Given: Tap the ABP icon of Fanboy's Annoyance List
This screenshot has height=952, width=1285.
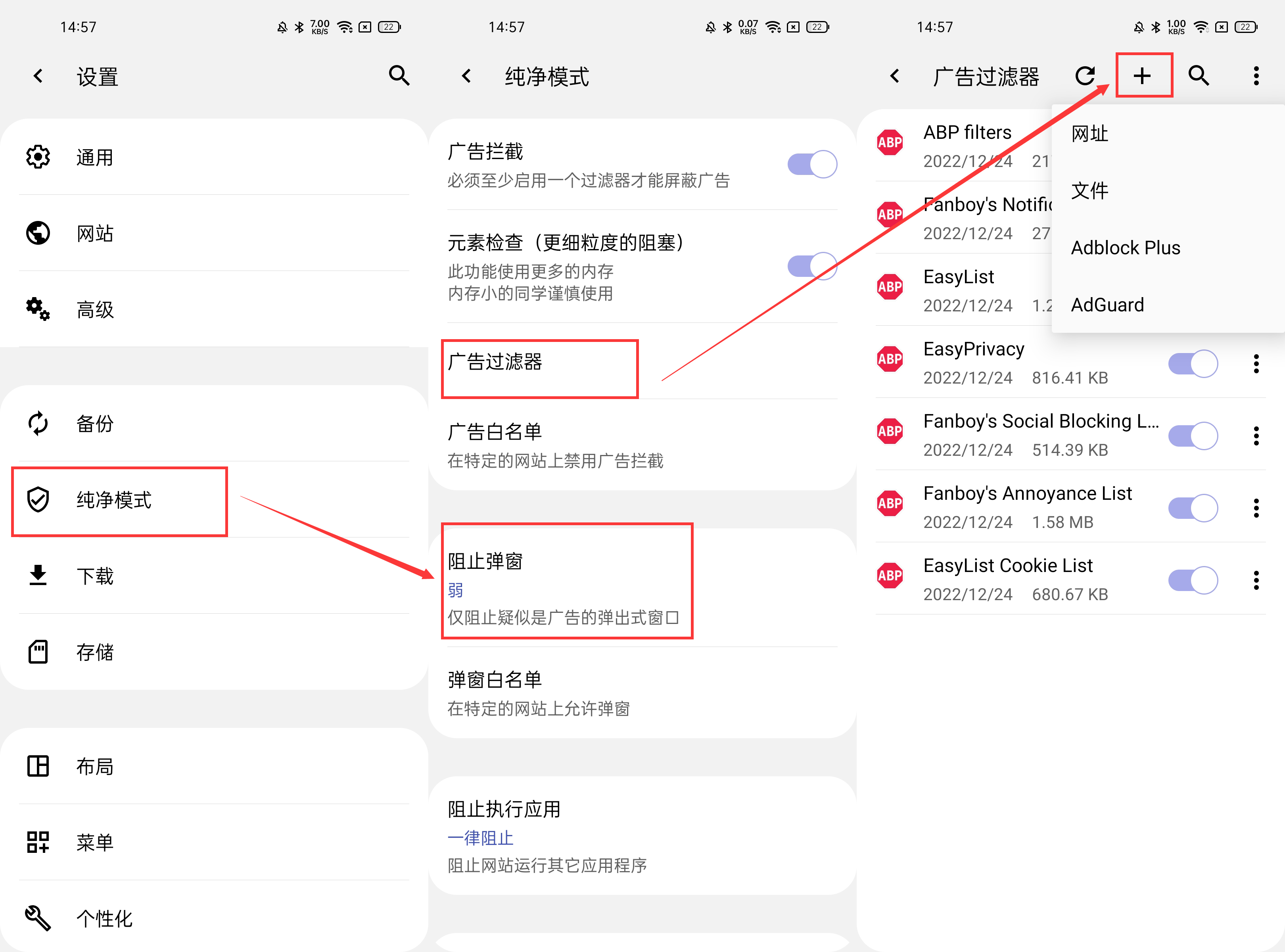Looking at the screenshot, I should click(890, 503).
